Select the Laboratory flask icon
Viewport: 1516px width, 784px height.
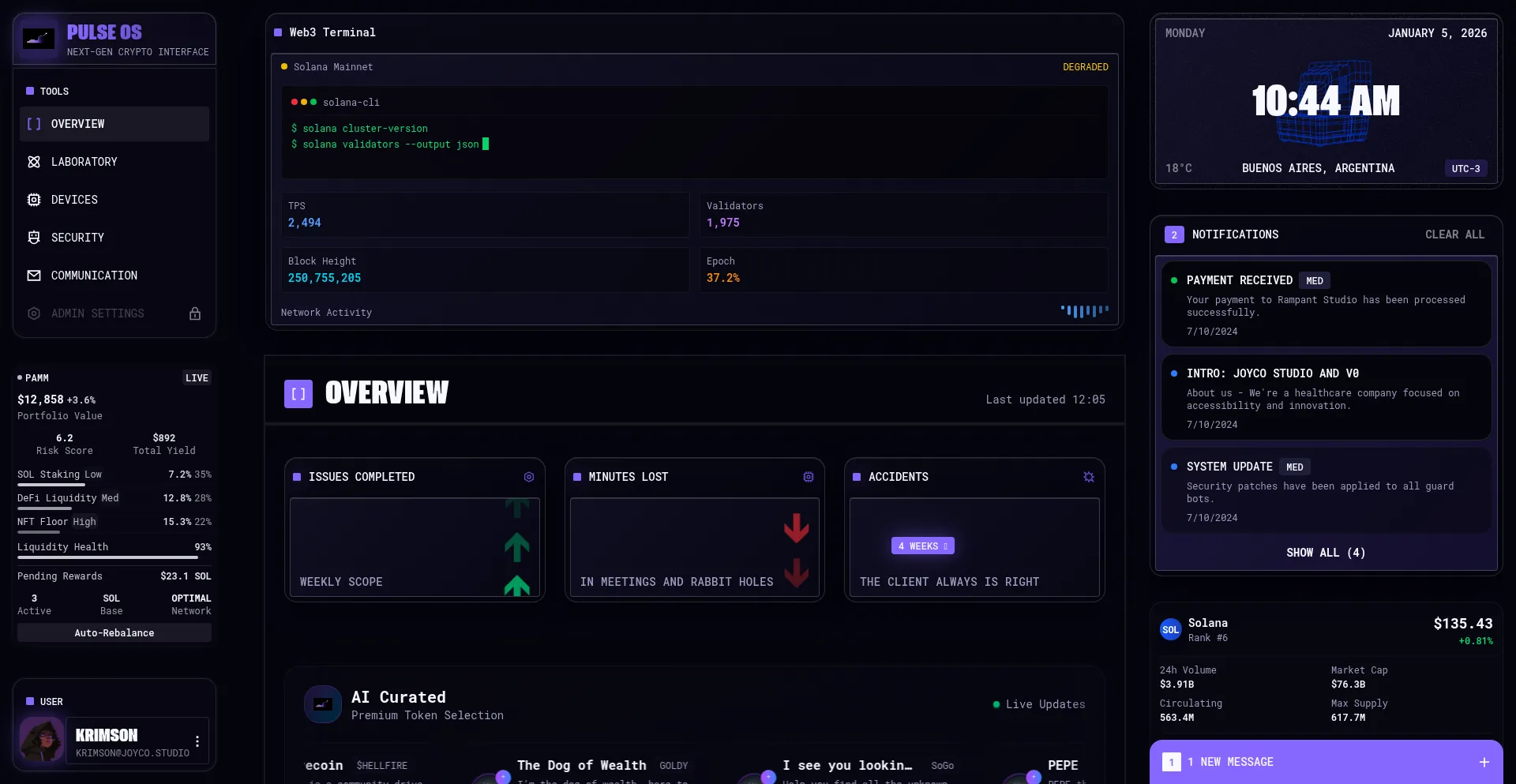point(34,162)
